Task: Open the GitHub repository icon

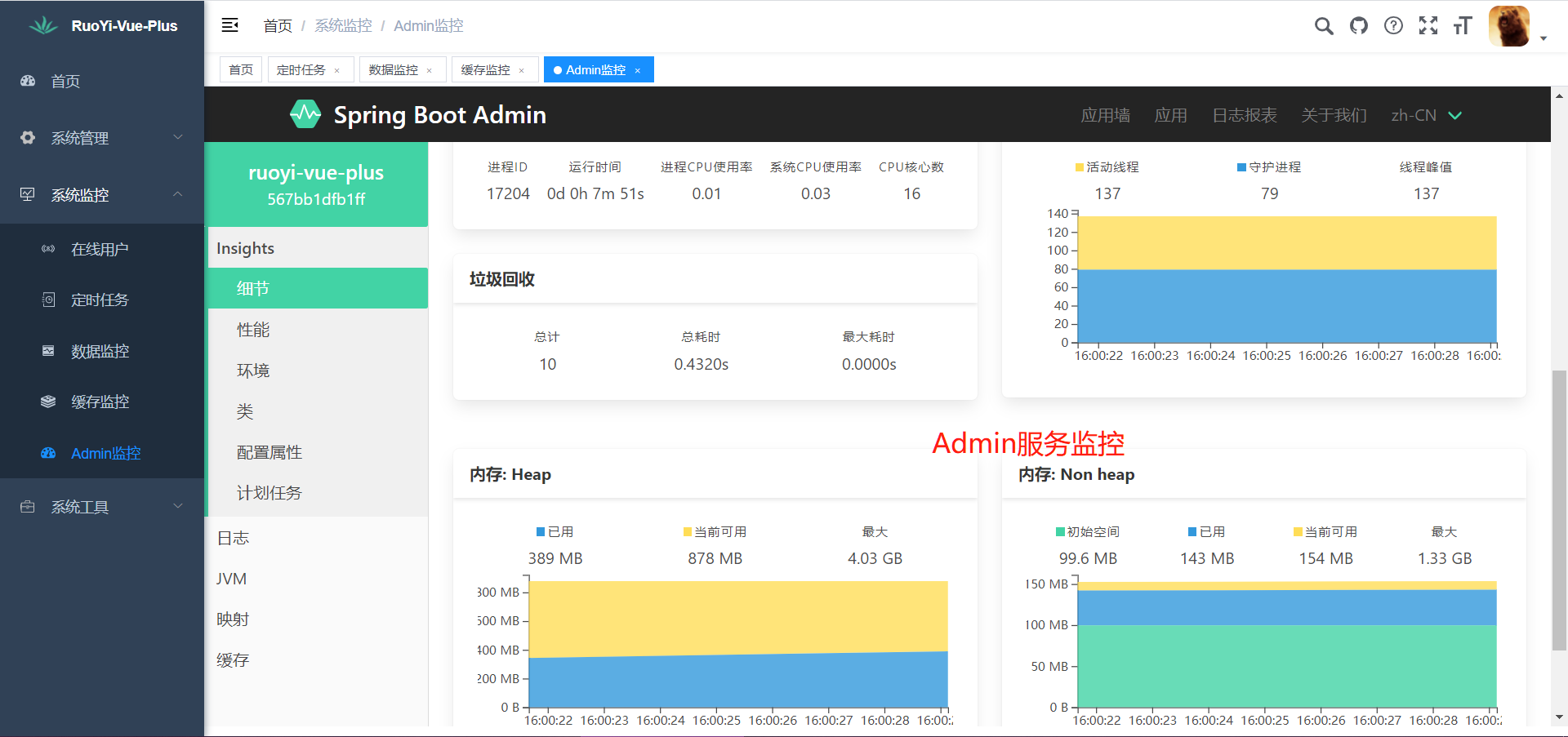Action: pyautogui.click(x=1359, y=26)
